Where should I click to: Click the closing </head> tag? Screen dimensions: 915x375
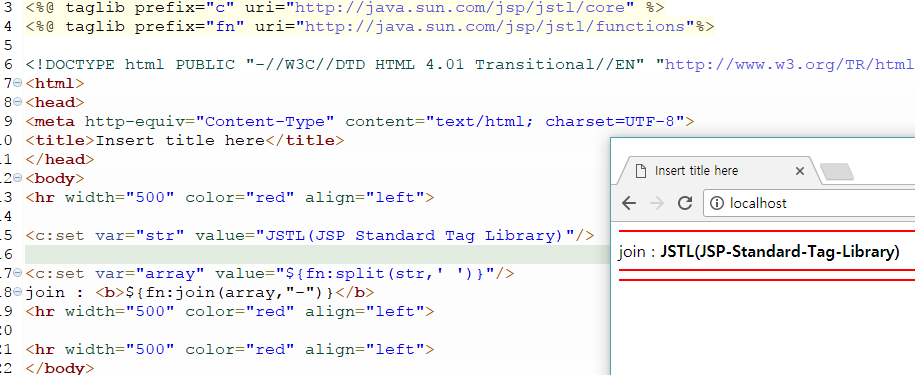pyautogui.click(x=60, y=159)
